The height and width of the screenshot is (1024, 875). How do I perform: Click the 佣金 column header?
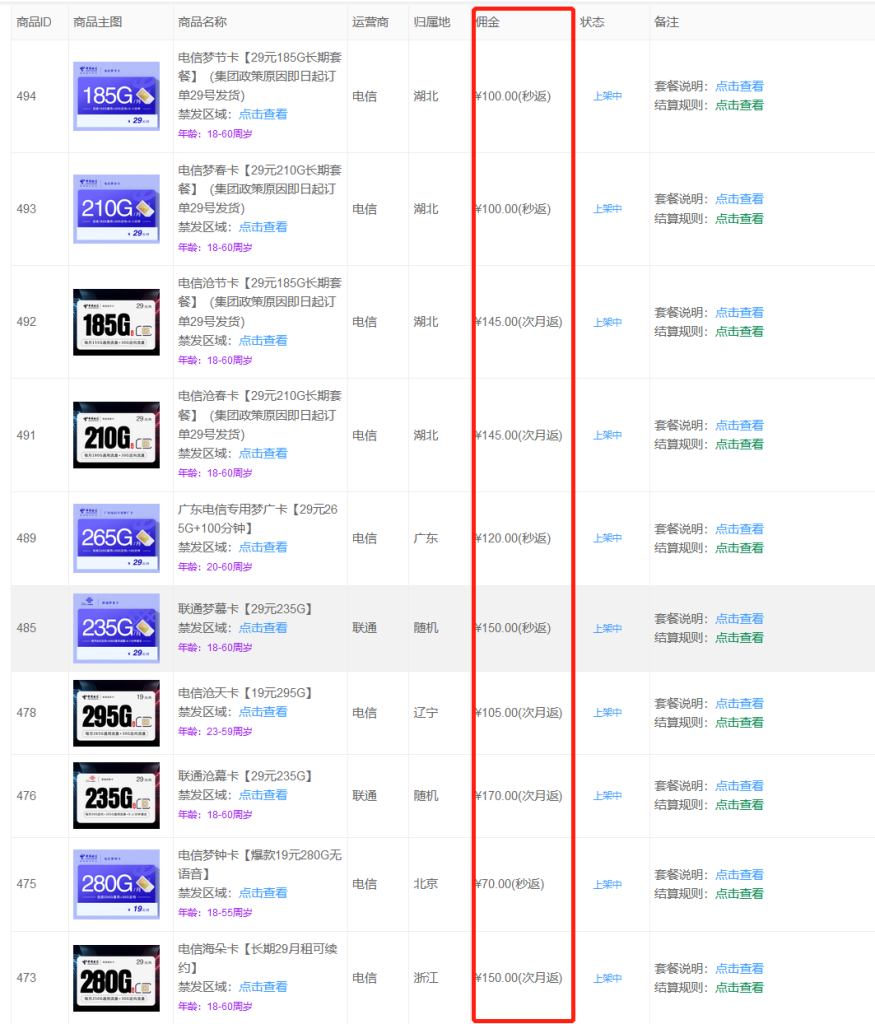[488, 22]
